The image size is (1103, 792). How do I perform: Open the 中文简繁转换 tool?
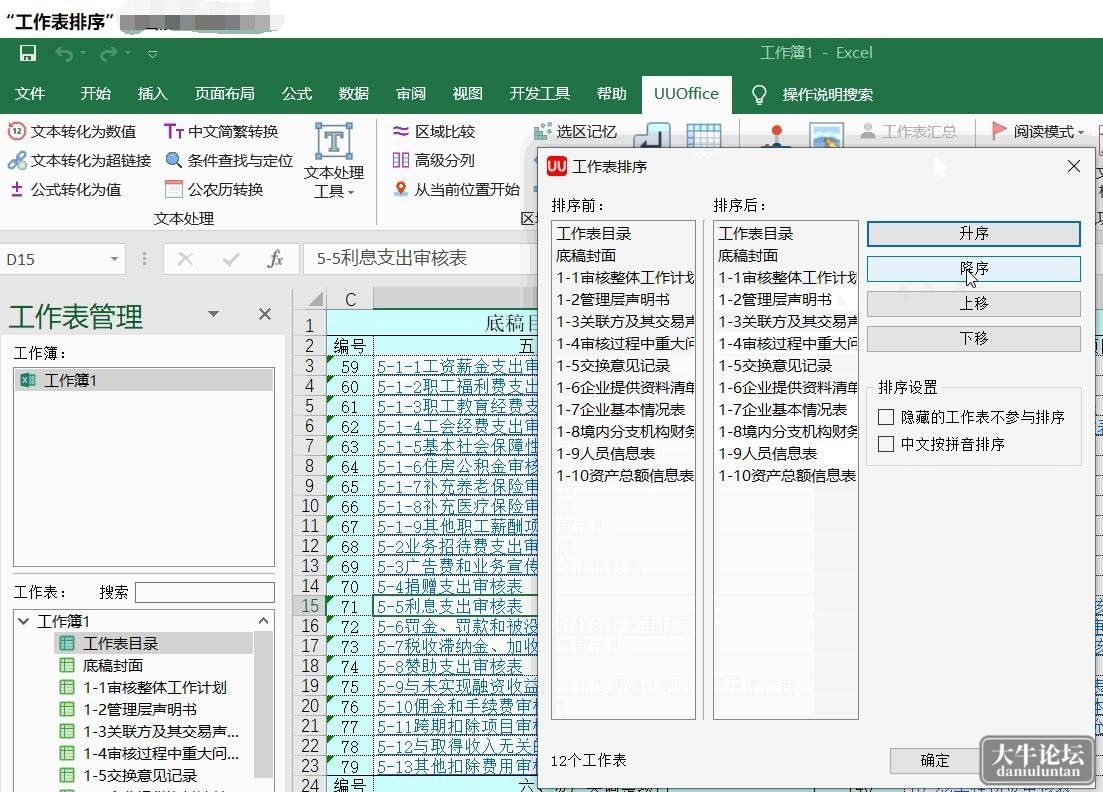pyautogui.click(x=221, y=132)
